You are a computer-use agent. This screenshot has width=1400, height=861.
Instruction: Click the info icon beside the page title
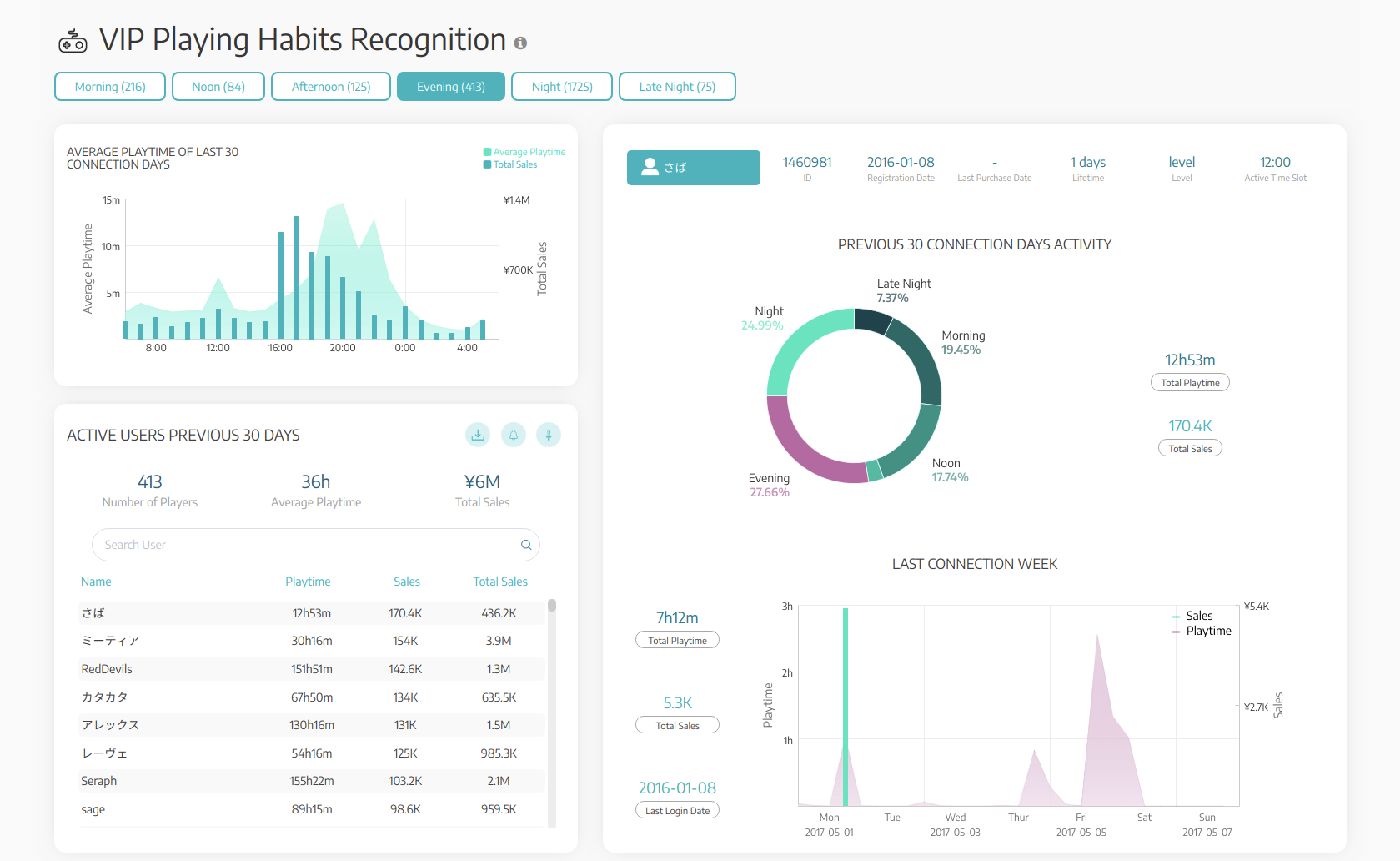point(520,43)
